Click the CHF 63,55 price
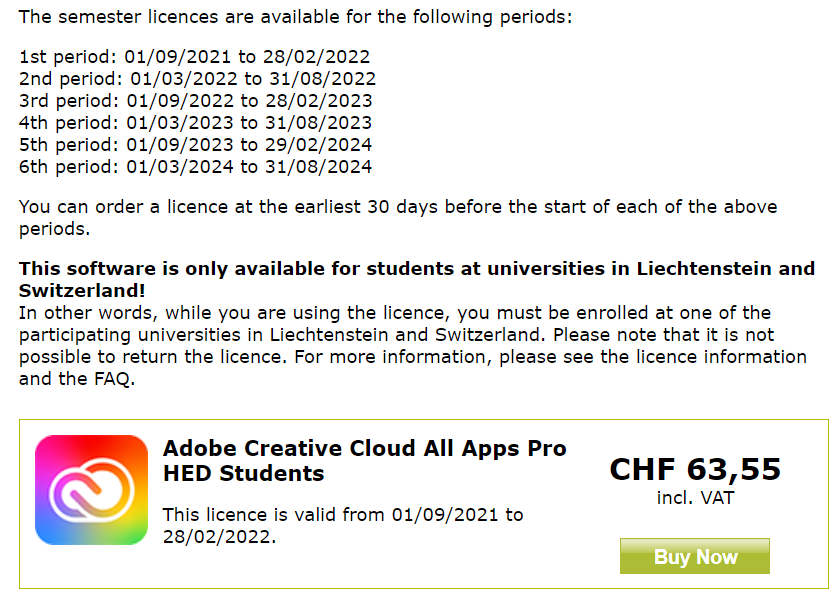Image resolution: width=836 pixels, height=595 pixels. [x=695, y=469]
